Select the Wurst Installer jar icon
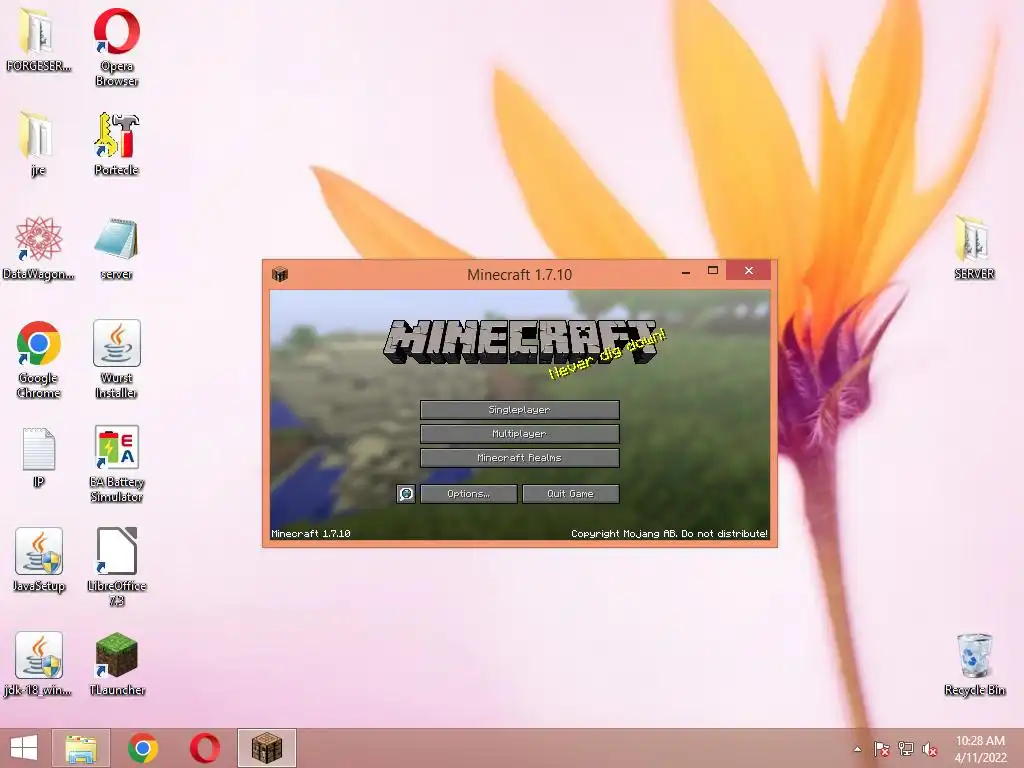 pyautogui.click(x=117, y=359)
